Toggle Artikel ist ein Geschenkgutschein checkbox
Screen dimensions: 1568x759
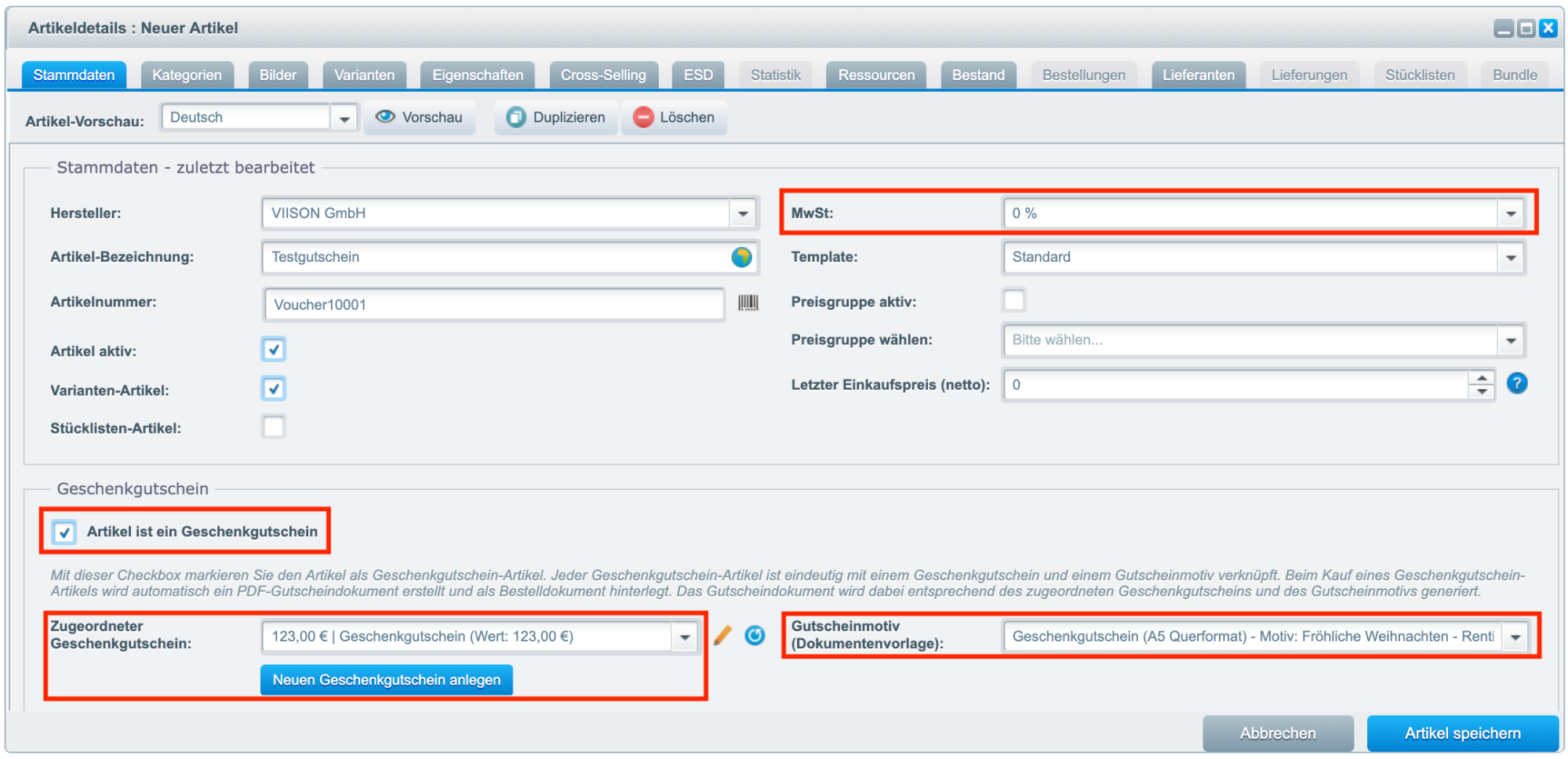pyautogui.click(x=64, y=532)
